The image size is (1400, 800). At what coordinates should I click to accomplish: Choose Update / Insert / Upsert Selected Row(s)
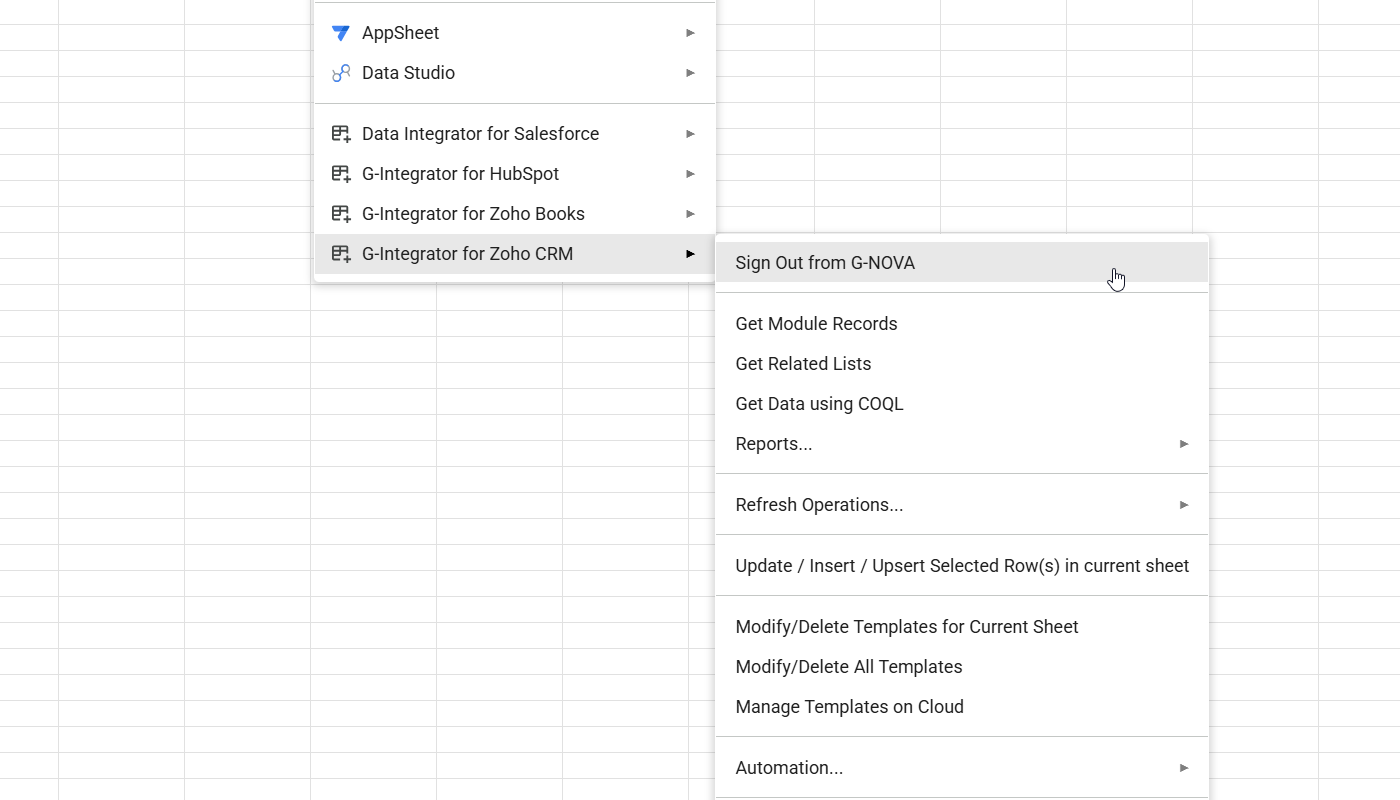(x=962, y=566)
